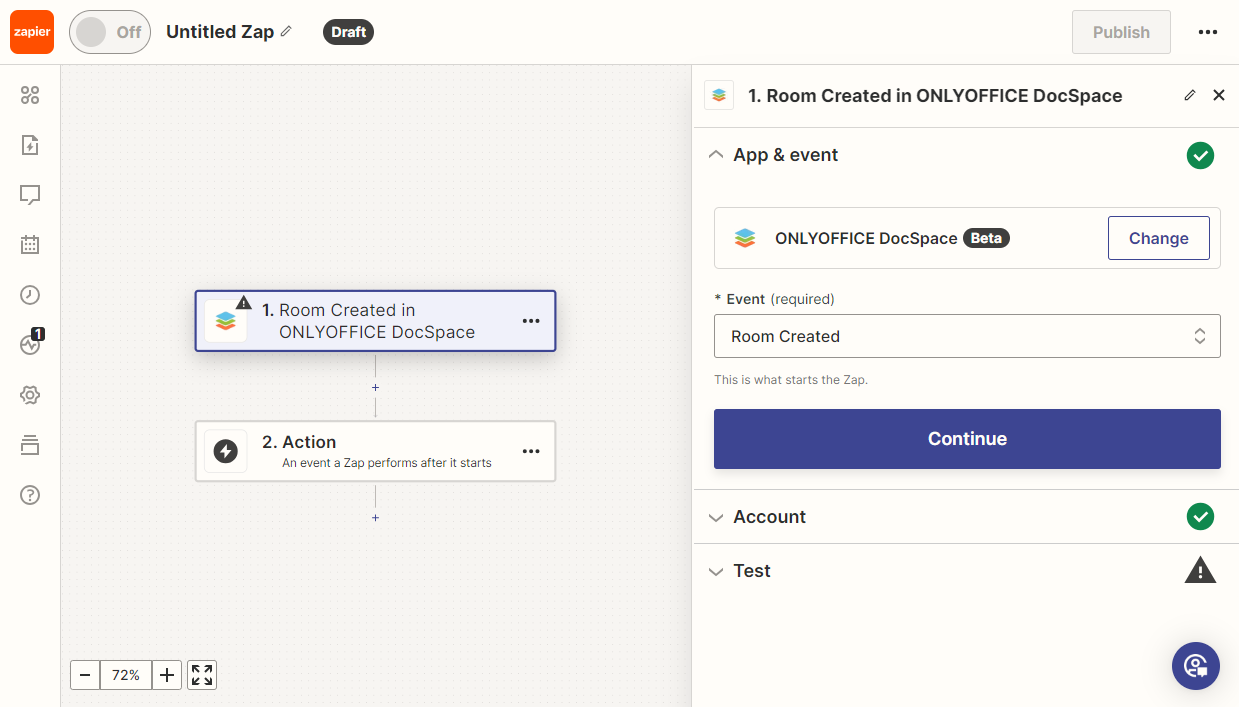Toggle the Zap On/Off switch
This screenshot has height=707, width=1239.
point(109,32)
